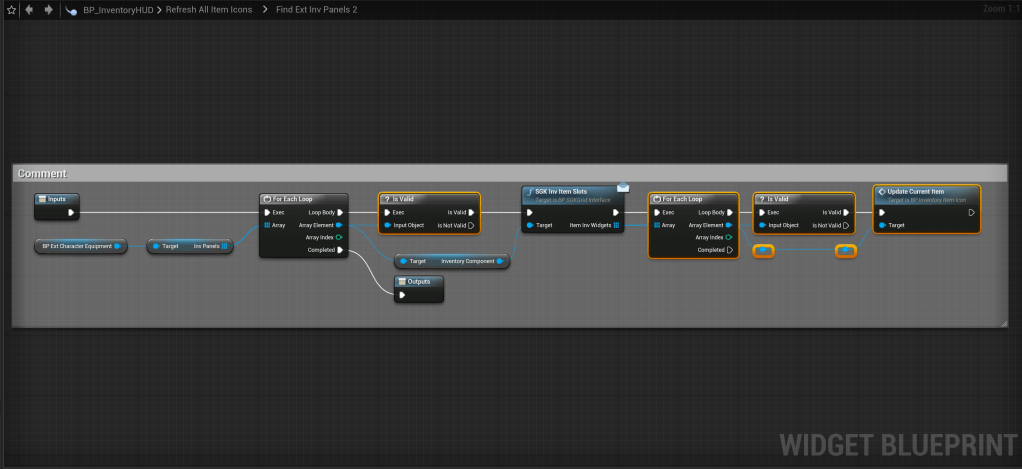
Task: Click the BP Ext Character Equipment variable node
Action: click(x=79, y=245)
